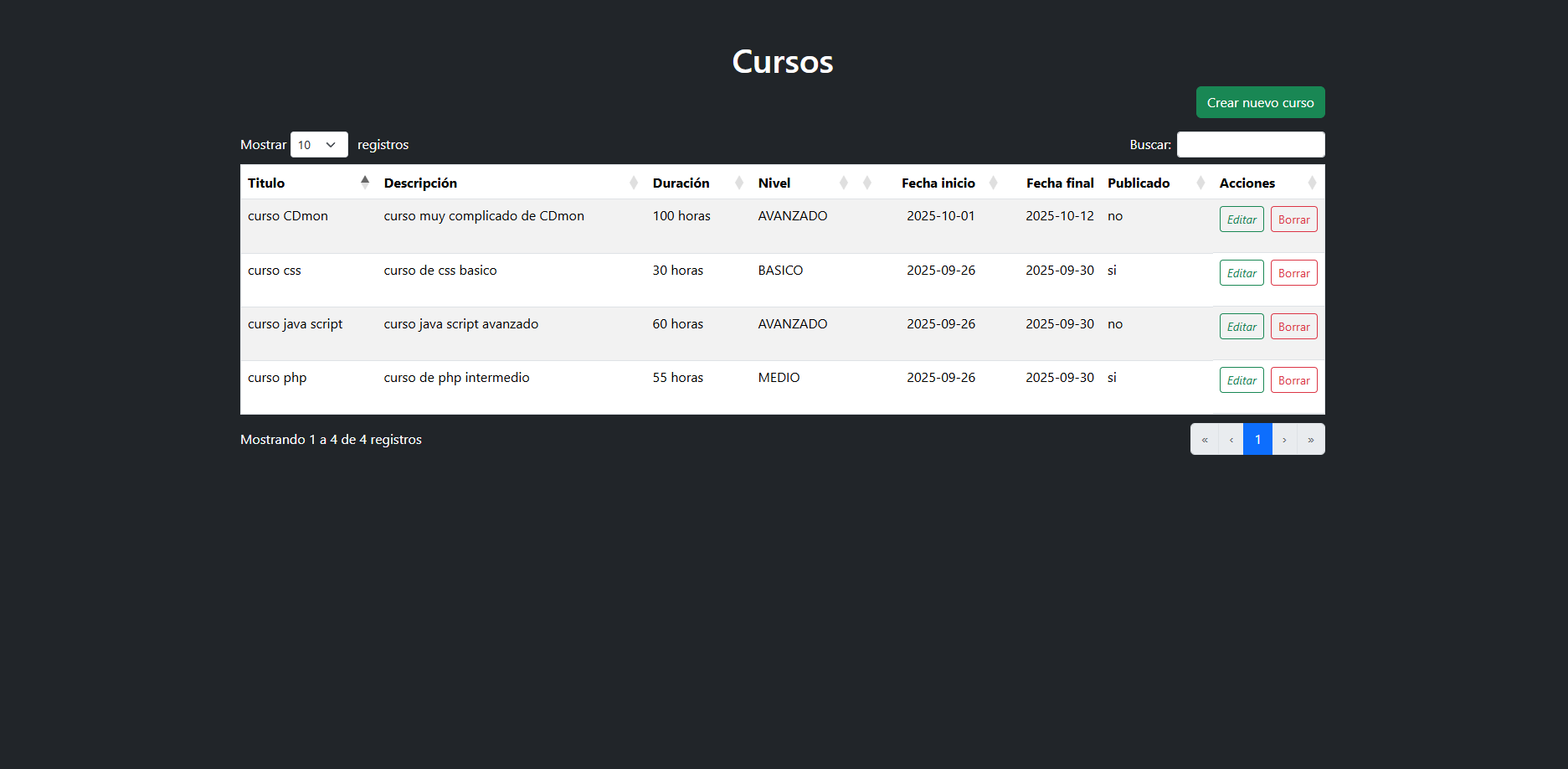Screen dimensions: 1568x769
Task: Click the Fecha inicio column header
Action: click(x=938, y=183)
